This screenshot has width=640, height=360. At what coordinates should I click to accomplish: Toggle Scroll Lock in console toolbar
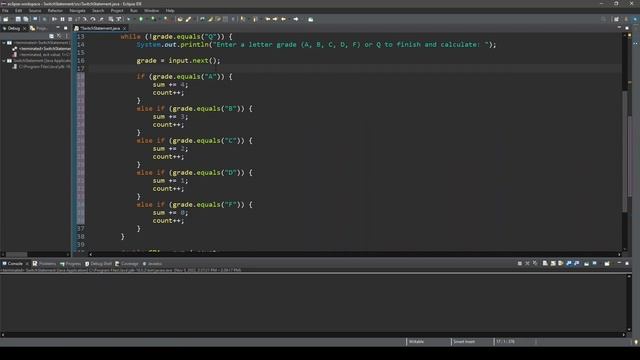[x=553, y=264]
